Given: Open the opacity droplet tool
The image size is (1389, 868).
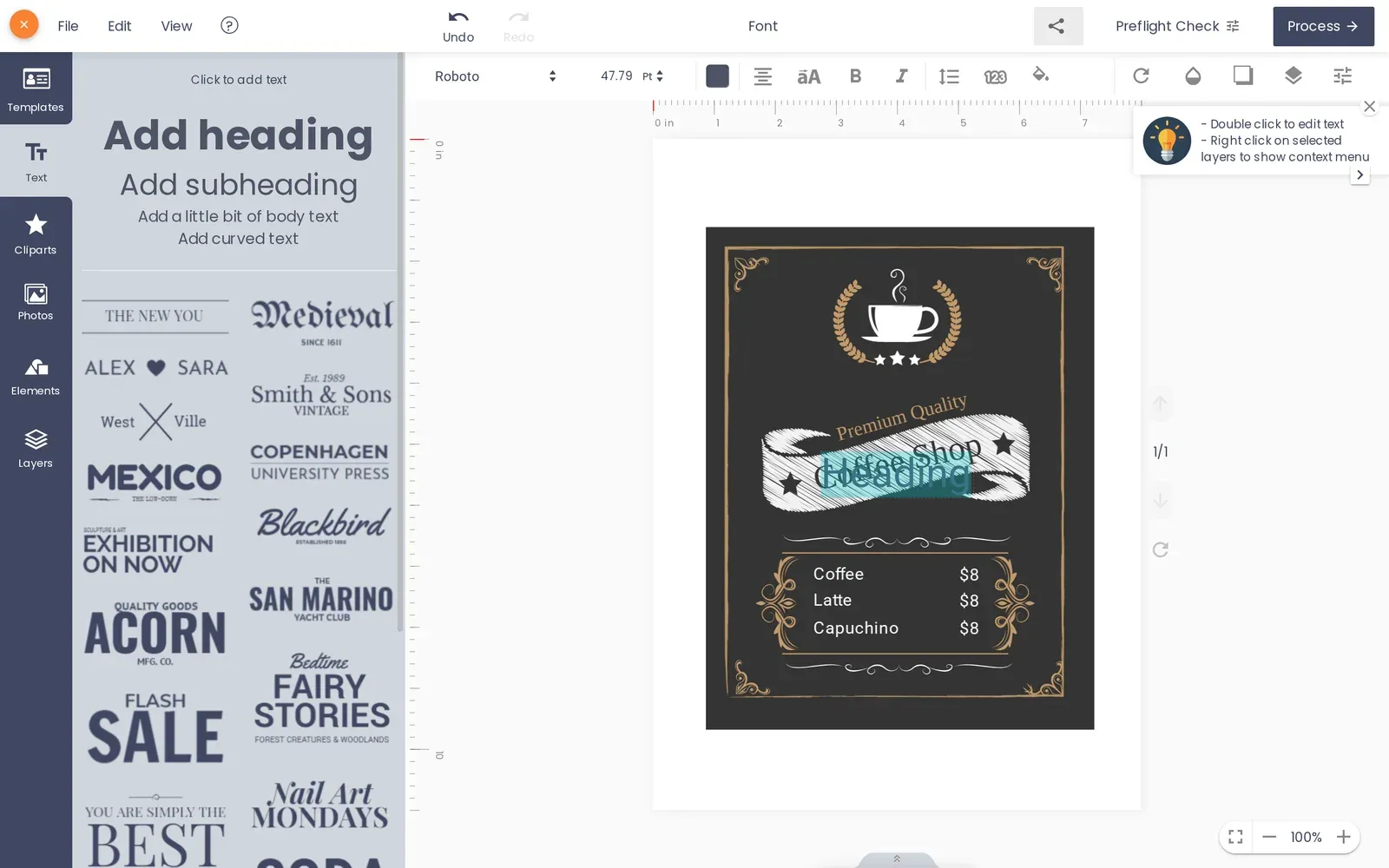Looking at the screenshot, I should point(1193,76).
